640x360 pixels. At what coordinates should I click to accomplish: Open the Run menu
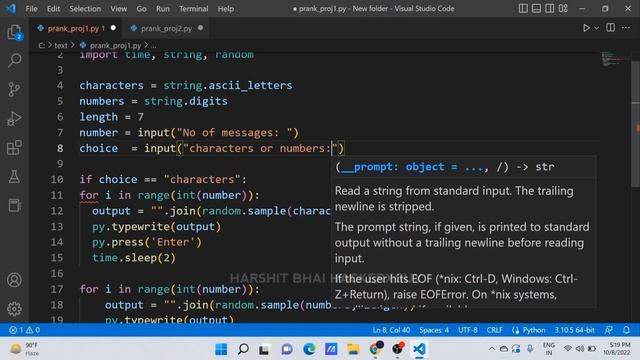click(x=162, y=9)
